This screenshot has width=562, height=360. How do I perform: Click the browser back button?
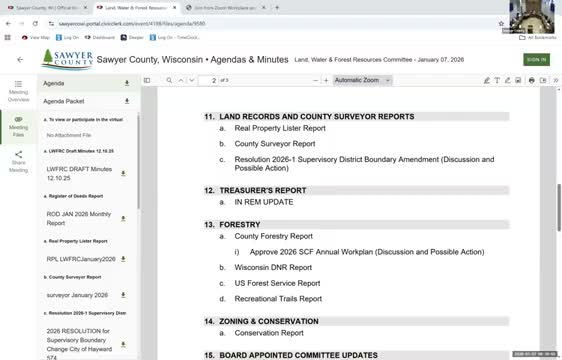[8, 24]
